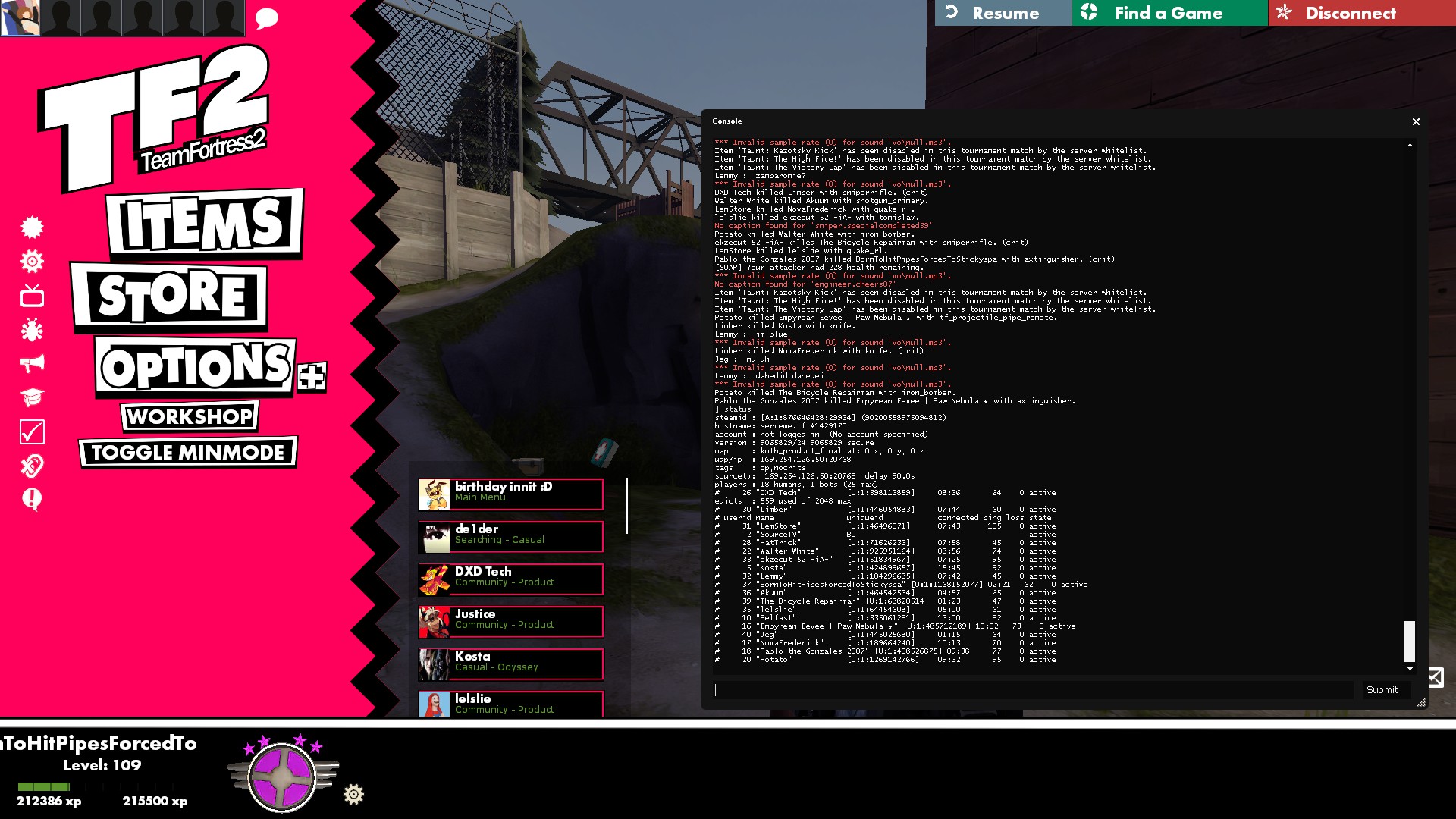Click the bug report icon
The height and width of the screenshot is (819, 1456).
[32, 330]
